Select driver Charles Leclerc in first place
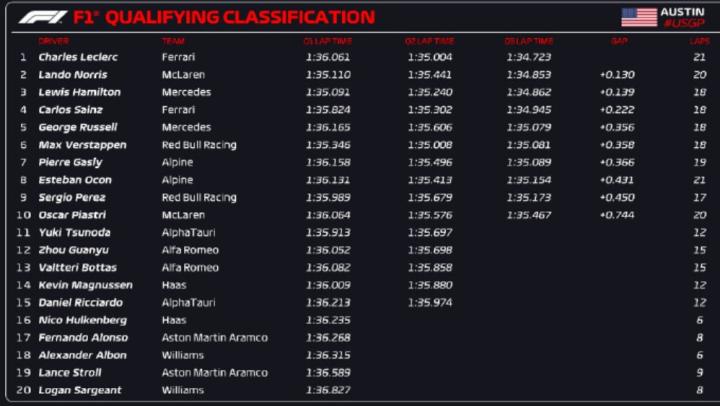 point(77,57)
